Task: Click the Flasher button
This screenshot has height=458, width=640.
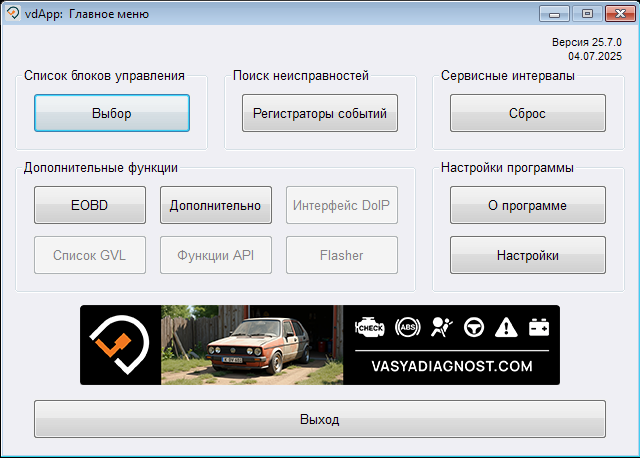Action: click(341, 255)
